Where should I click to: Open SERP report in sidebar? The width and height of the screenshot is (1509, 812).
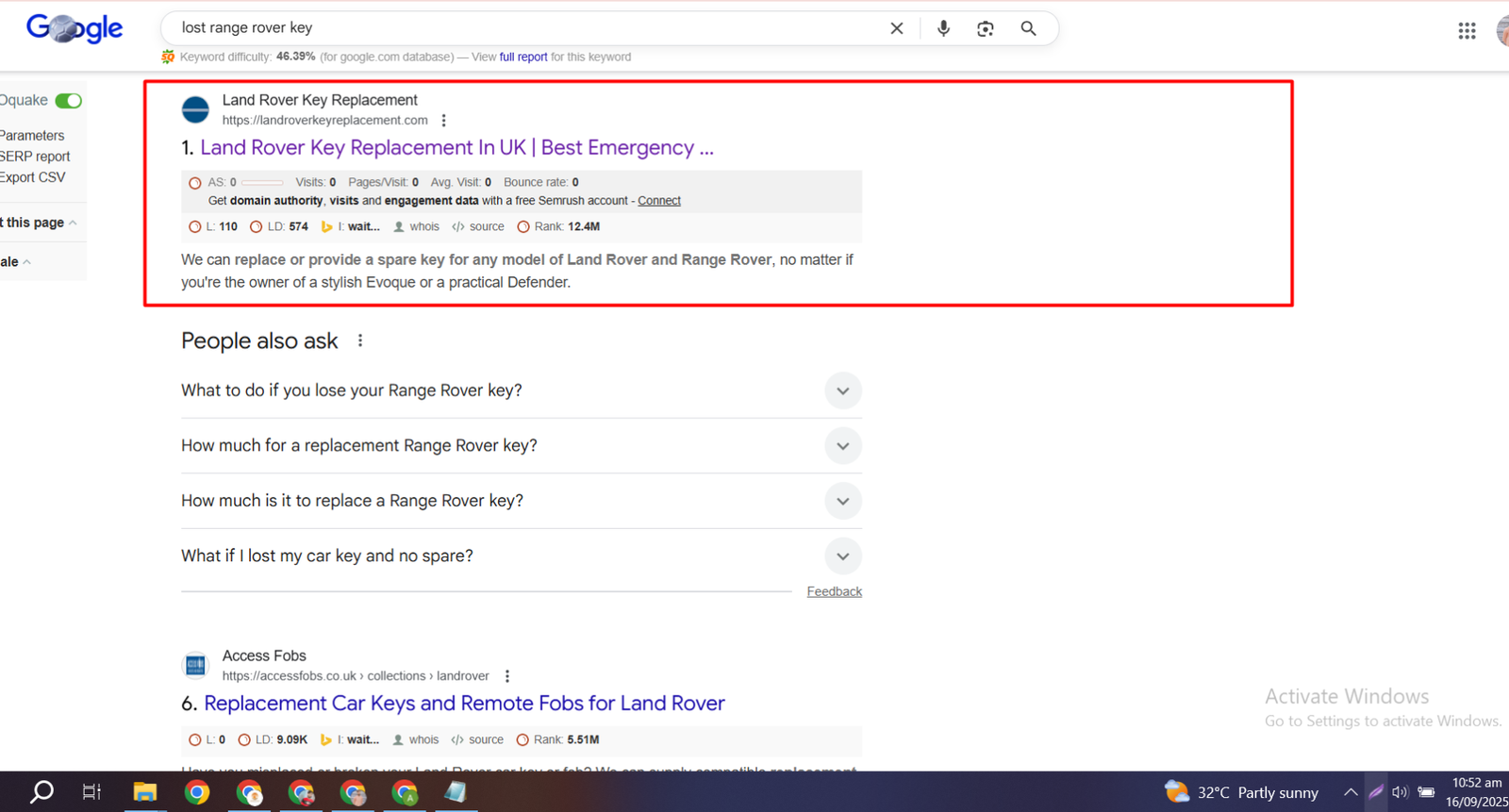pos(36,157)
